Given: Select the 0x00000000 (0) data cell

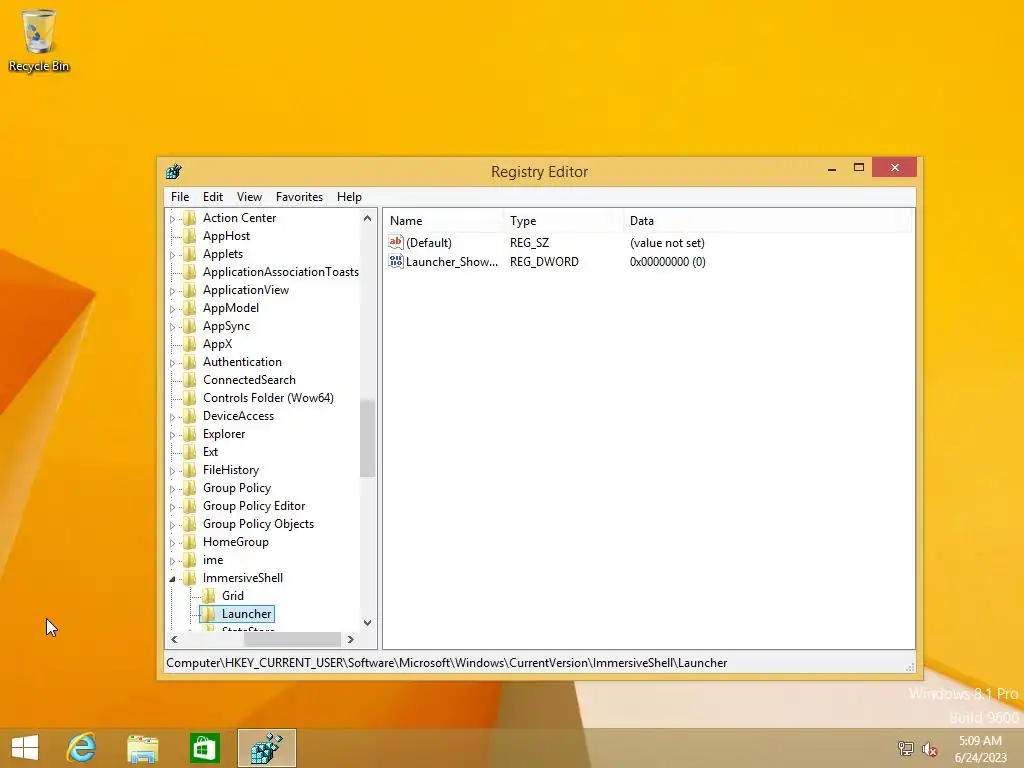Looking at the screenshot, I should pyautogui.click(x=667, y=261).
